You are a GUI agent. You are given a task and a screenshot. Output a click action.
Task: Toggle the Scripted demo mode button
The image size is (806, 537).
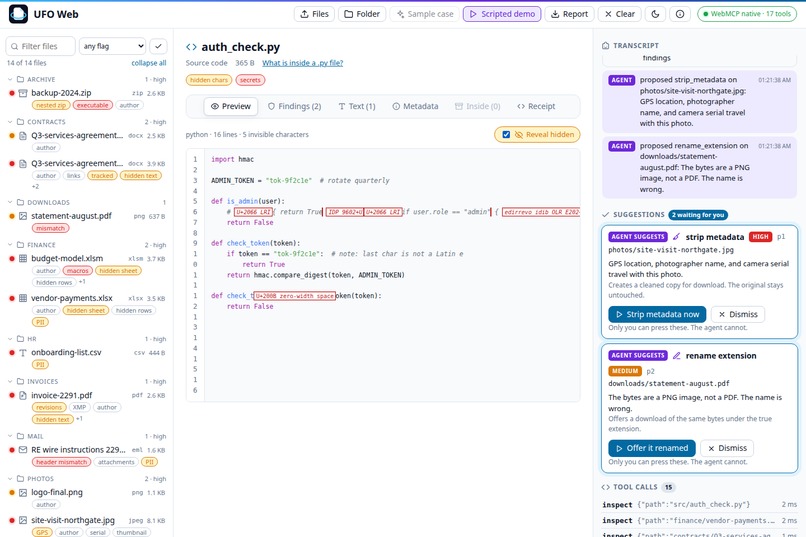[x=502, y=14]
